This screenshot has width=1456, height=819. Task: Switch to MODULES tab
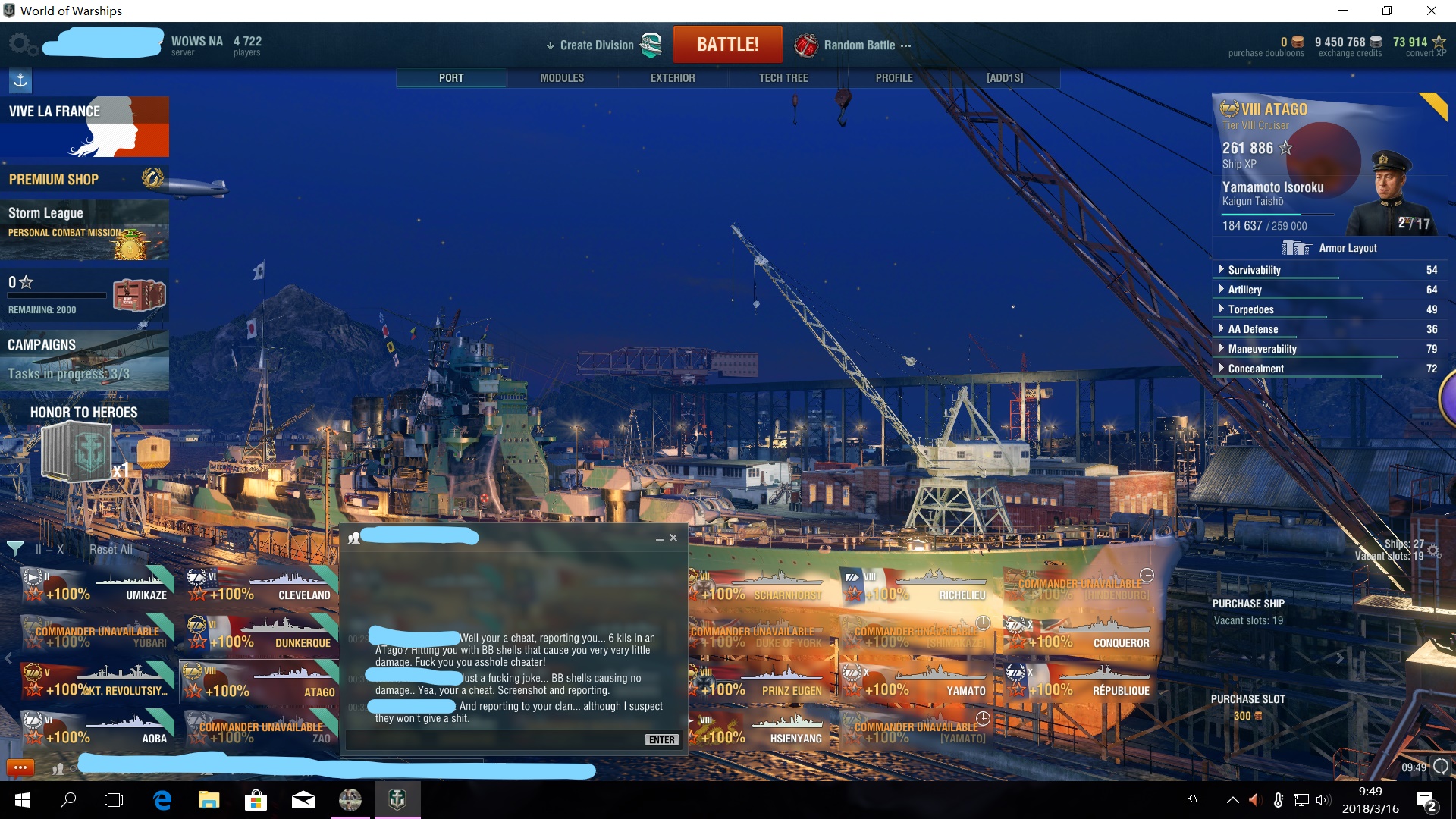click(x=562, y=78)
